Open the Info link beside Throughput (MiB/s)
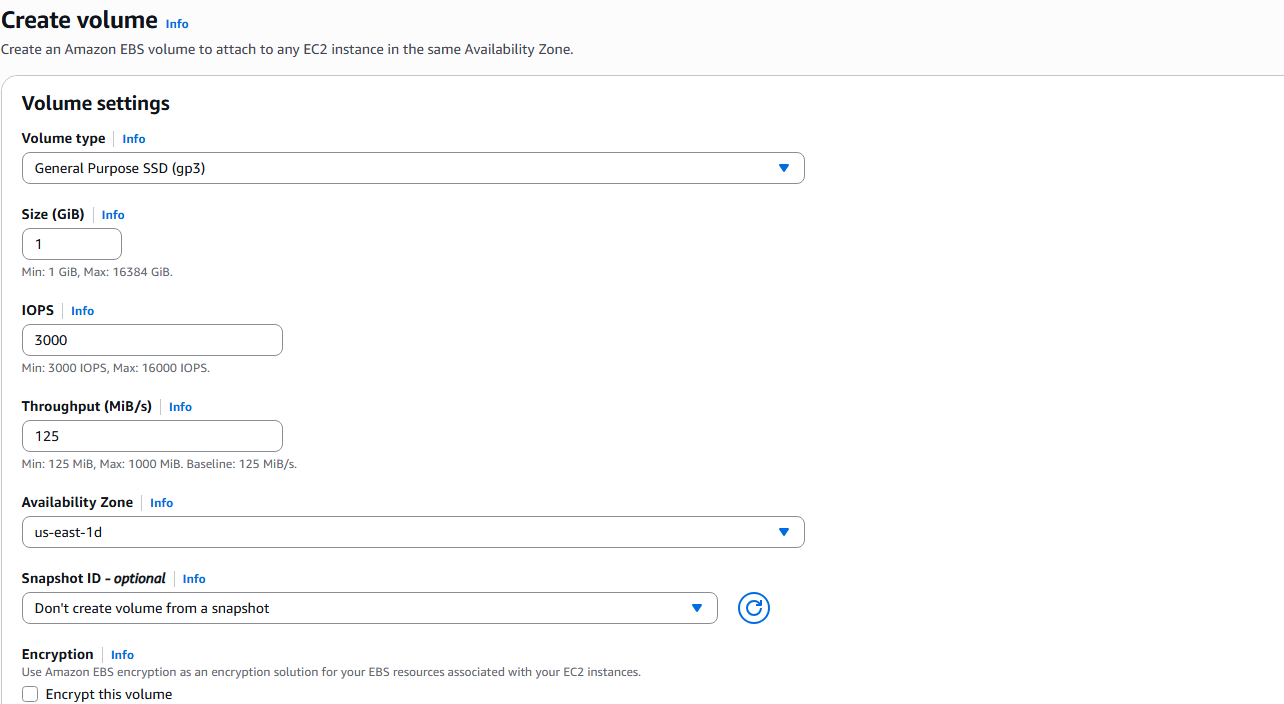The height and width of the screenshot is (704, 1284). coord(180,407)
